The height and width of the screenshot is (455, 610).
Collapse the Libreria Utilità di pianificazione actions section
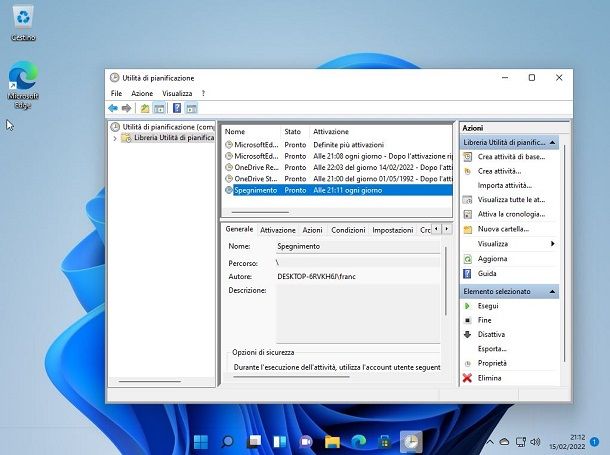click(552, 143)
